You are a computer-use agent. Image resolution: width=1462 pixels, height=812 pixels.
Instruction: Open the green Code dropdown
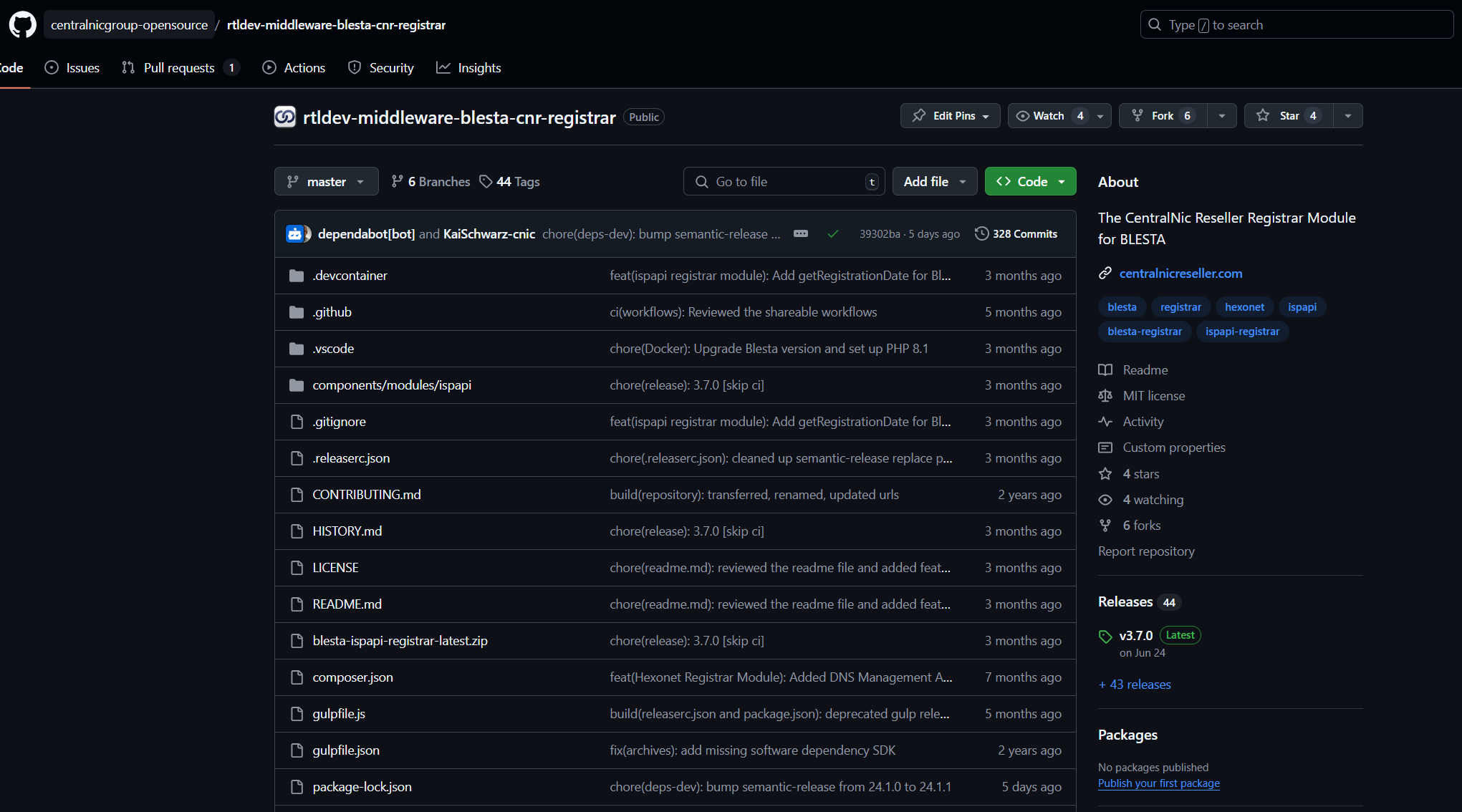(x=1030, y=181)
